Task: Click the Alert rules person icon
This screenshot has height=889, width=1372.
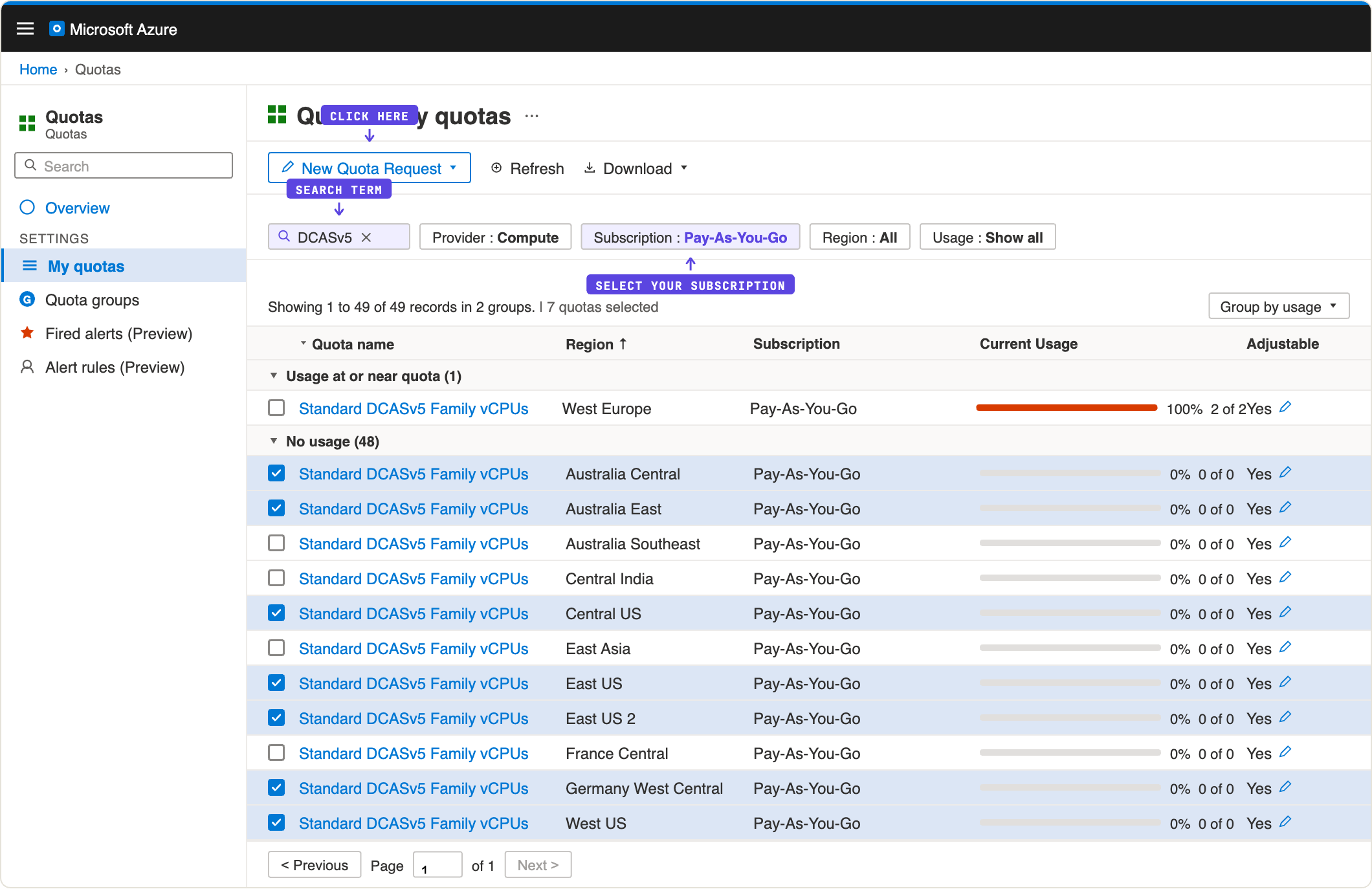Action: 27,367
